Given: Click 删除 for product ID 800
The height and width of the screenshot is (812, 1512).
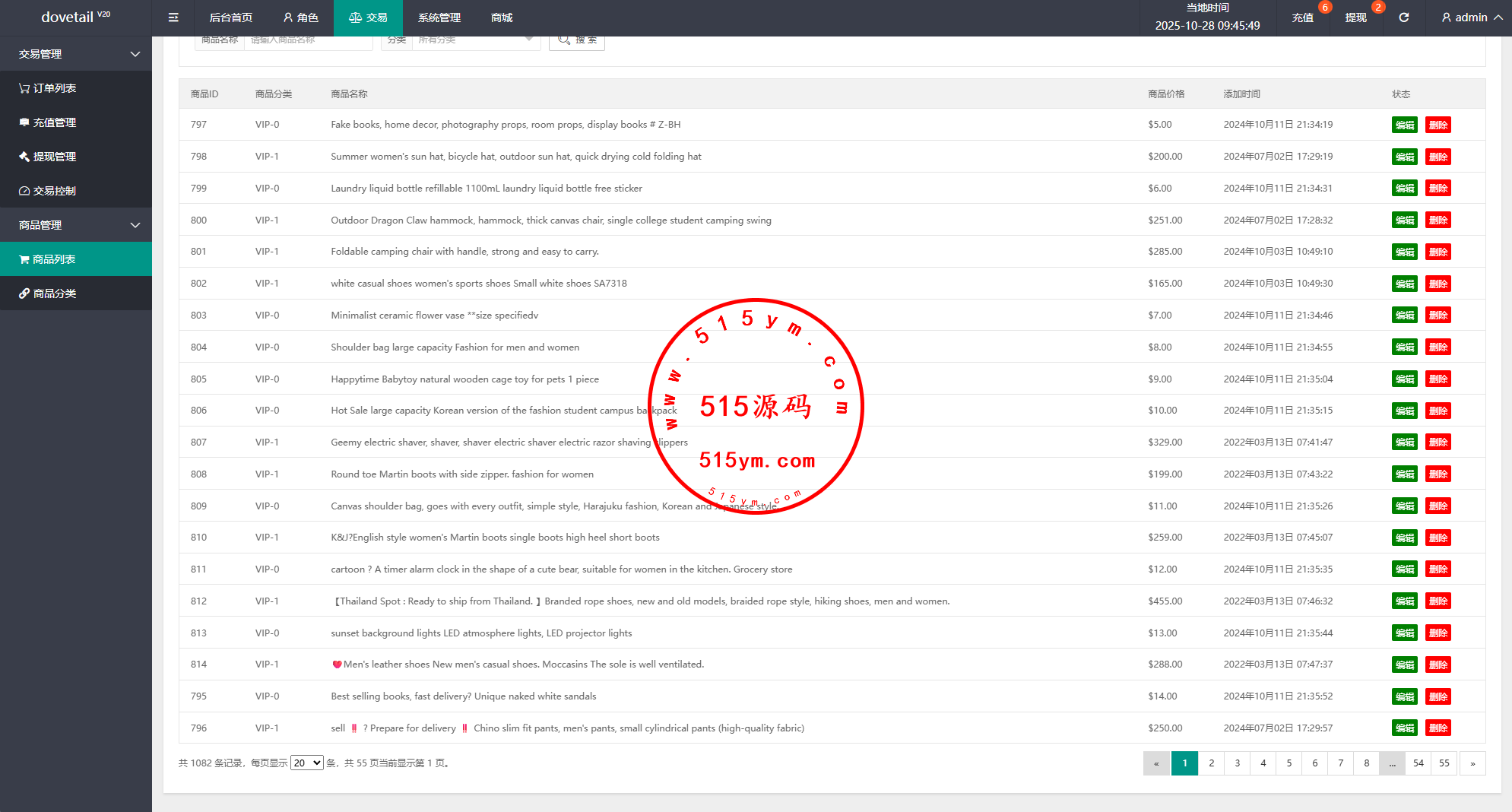Looking at the screenshot, I should tap(1438, 220).
